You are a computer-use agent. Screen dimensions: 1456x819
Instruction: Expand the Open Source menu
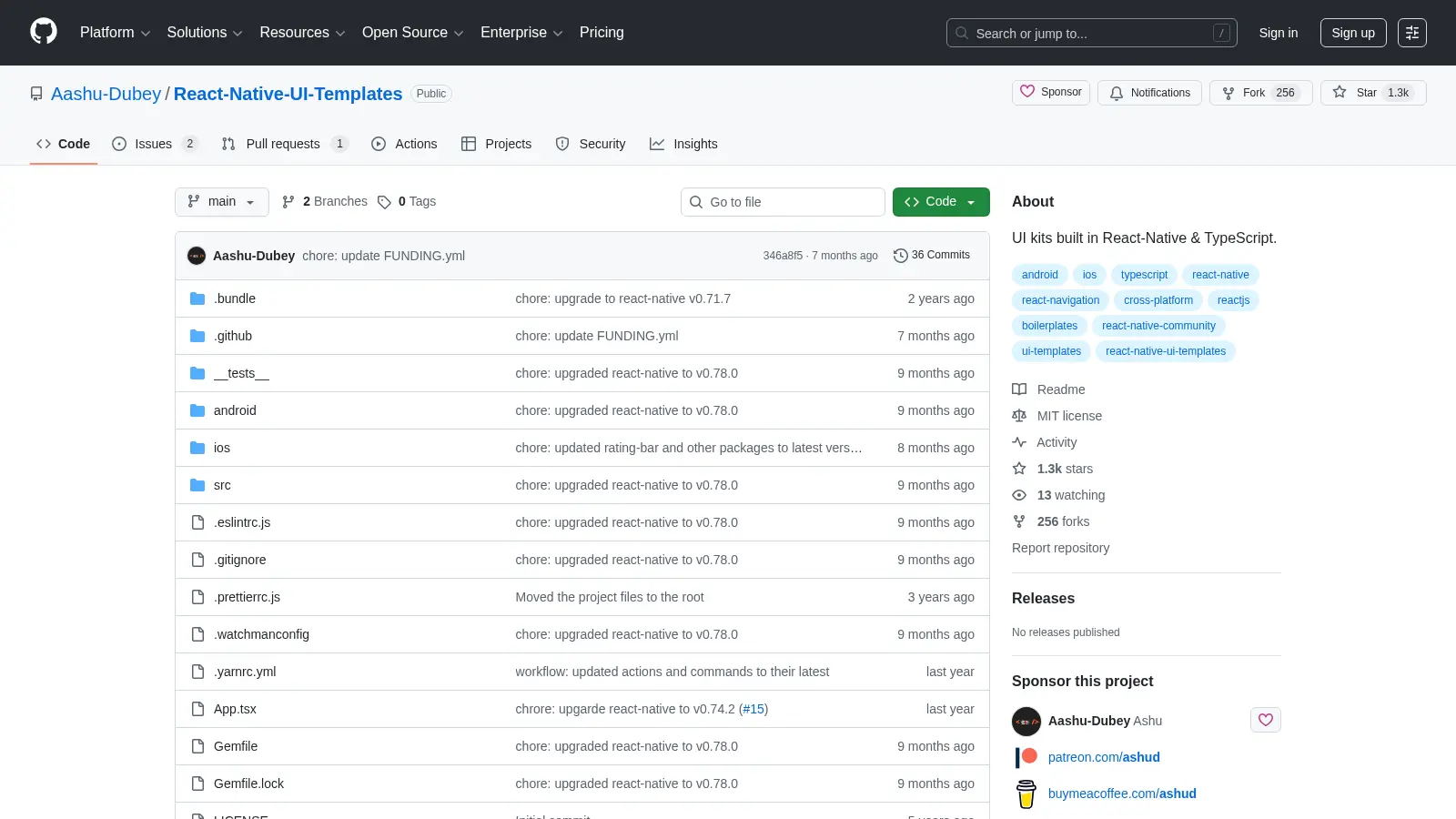pos(413,33)
